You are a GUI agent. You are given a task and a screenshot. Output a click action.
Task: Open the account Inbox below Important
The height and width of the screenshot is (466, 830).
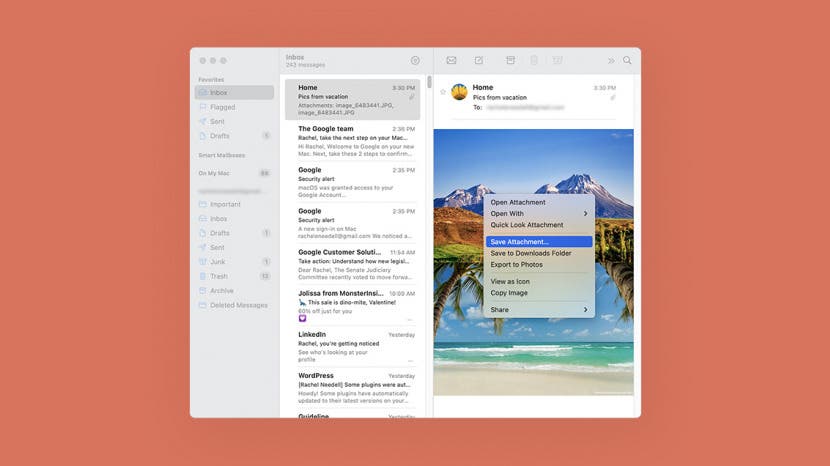[234, 219]
